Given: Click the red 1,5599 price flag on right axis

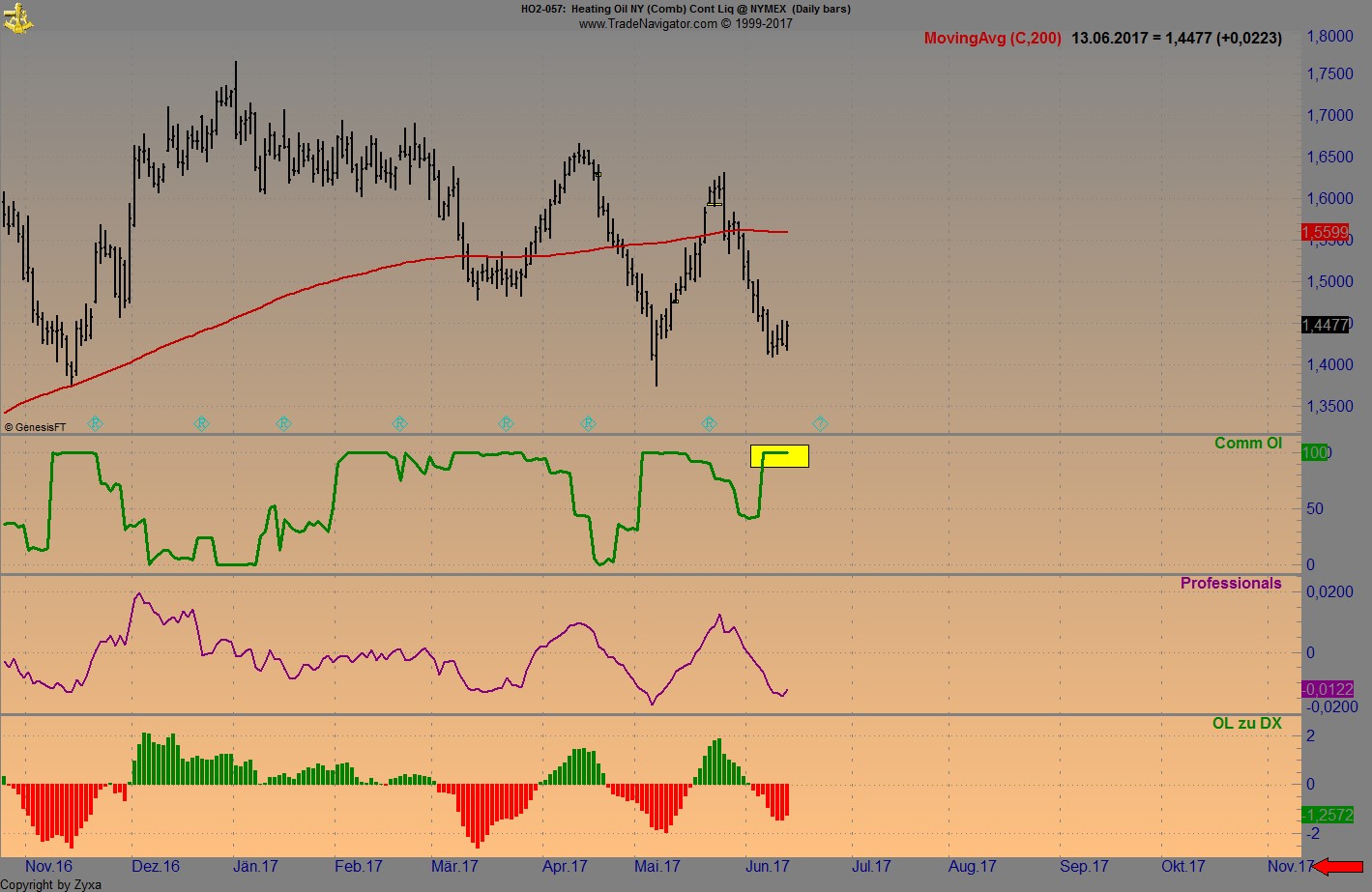Looking at the screenshot, I should click(x=1323, y=232).
